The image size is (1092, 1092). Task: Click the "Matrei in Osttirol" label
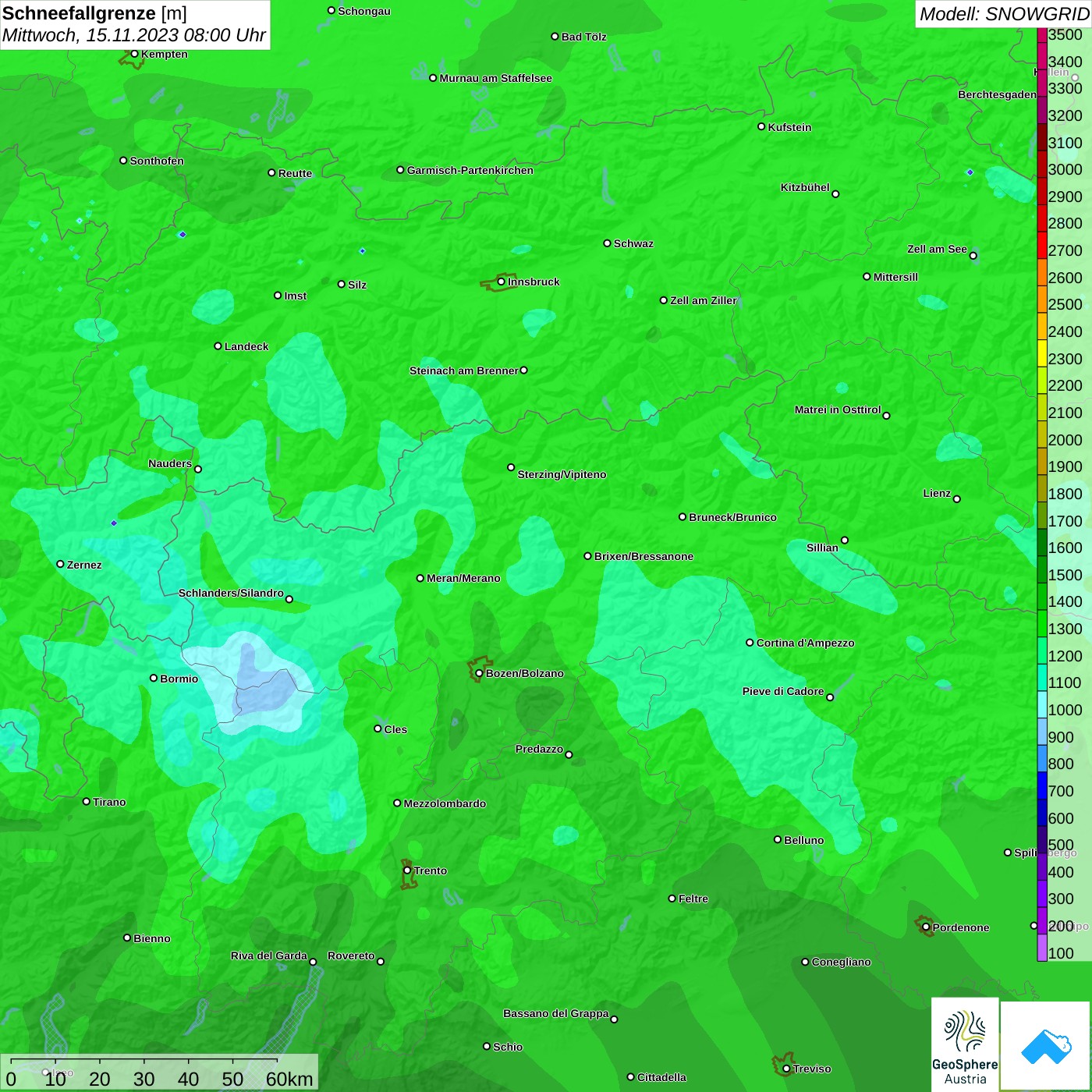(x=838, y=409)
